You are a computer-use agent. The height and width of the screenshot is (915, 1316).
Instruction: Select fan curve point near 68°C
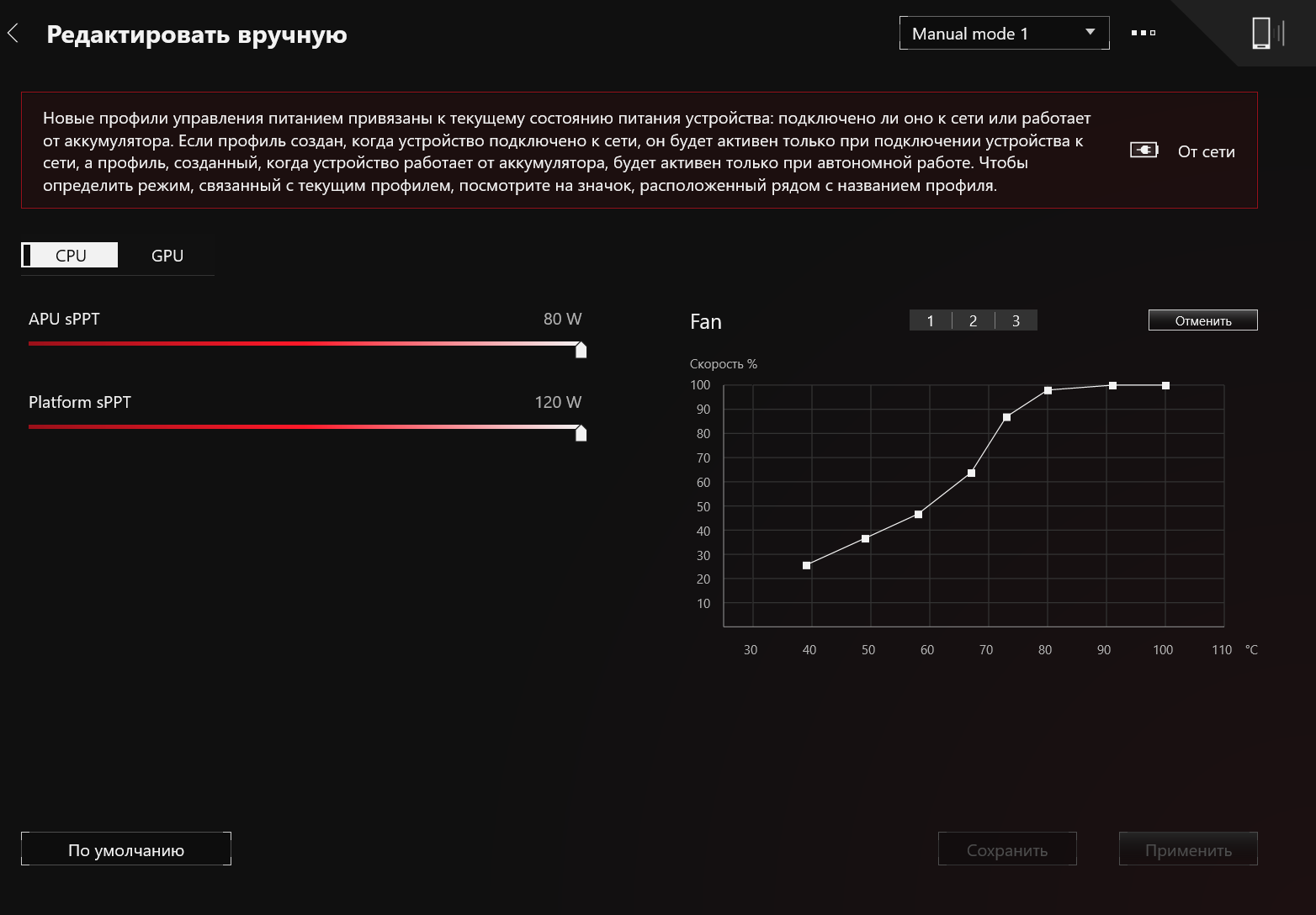click(x=971, y=473)
